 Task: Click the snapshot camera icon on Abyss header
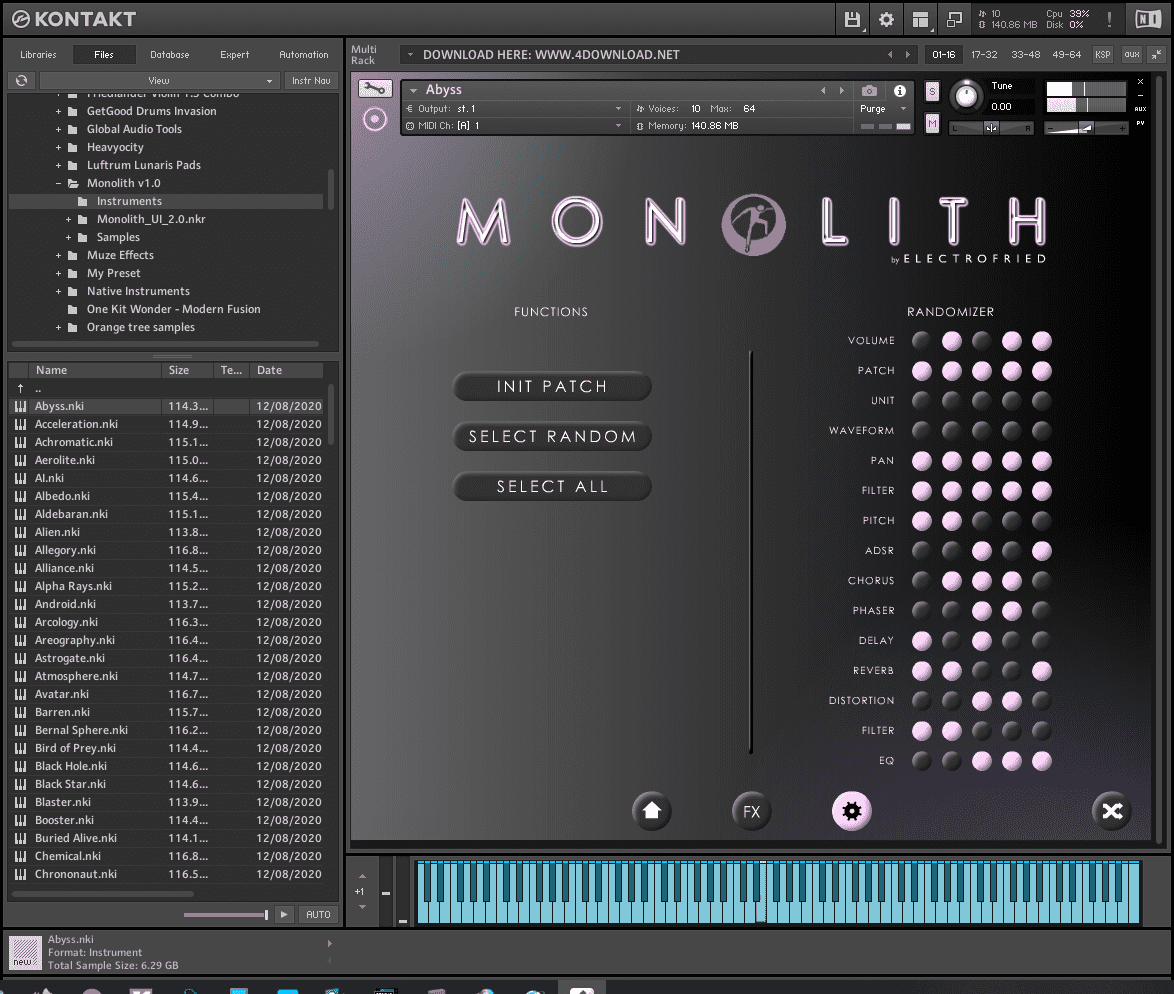tap(869, 89)
